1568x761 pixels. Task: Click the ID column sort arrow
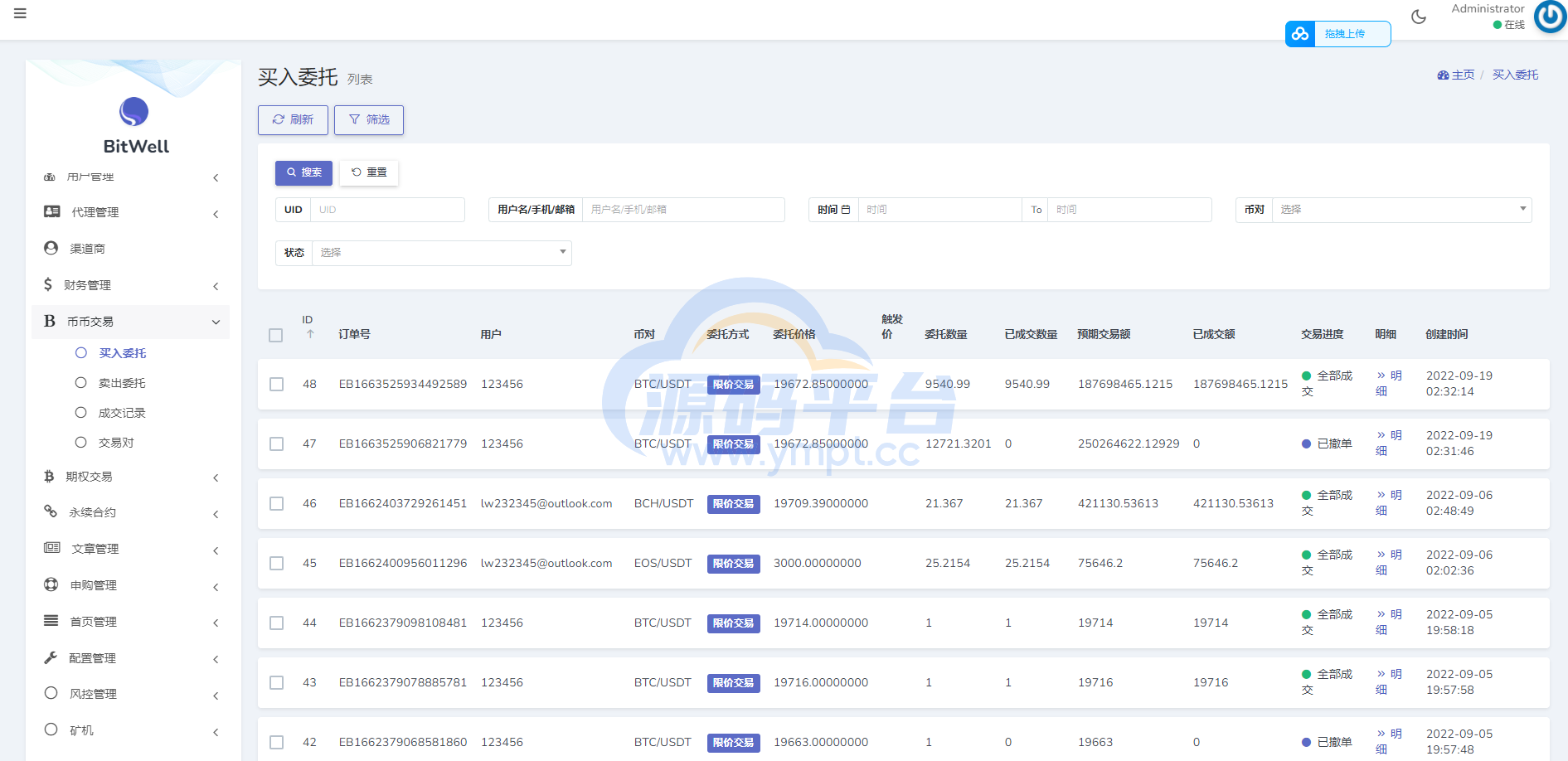(310, 334)
